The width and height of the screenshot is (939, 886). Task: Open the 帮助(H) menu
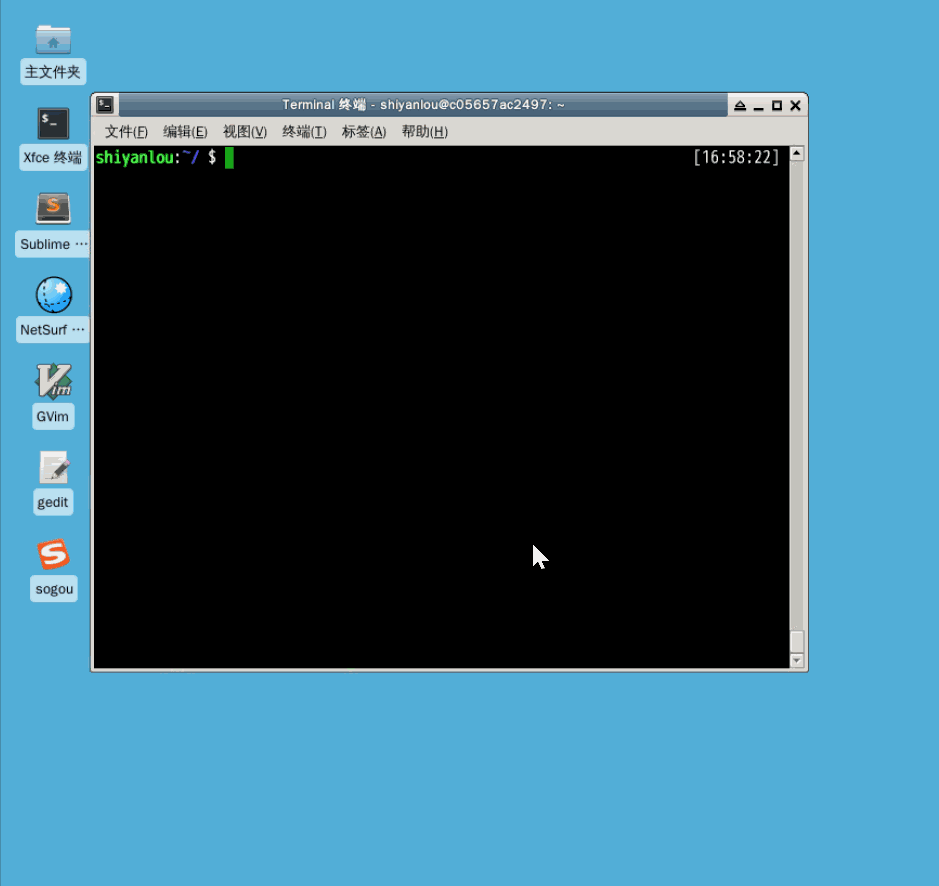pyautogui.click(x=425, y=132)
